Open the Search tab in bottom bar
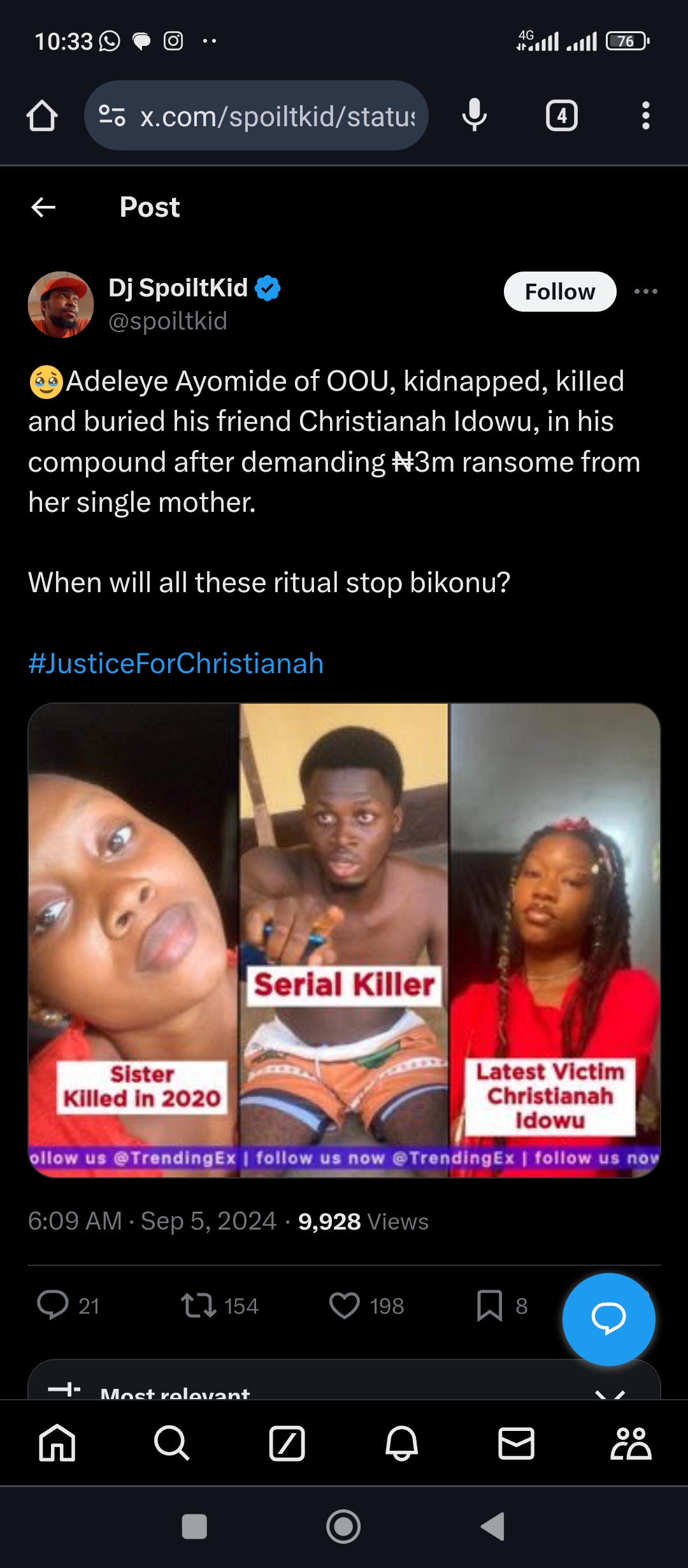 [171, 1442]
